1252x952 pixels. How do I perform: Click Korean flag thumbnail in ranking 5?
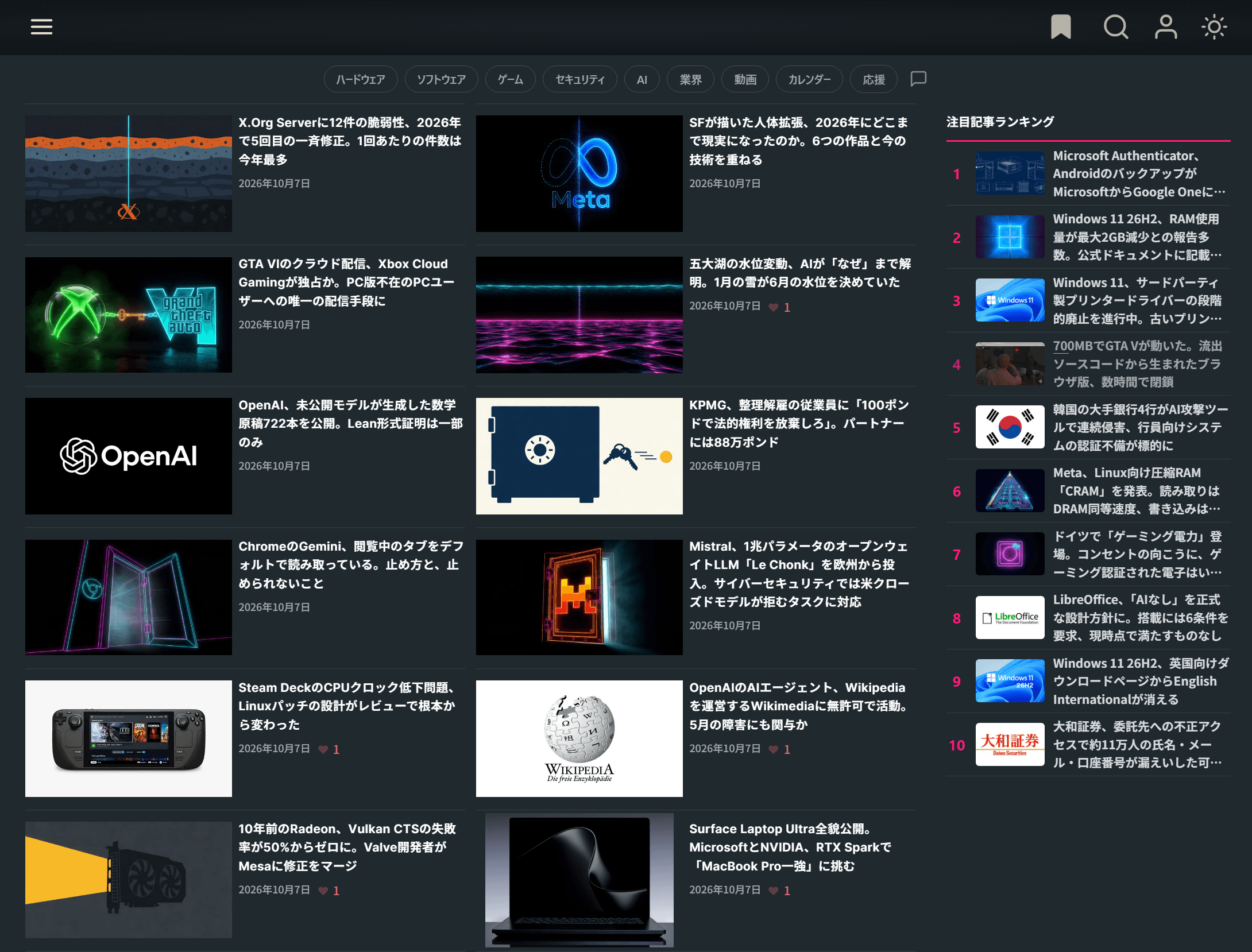click(1010, 427)
